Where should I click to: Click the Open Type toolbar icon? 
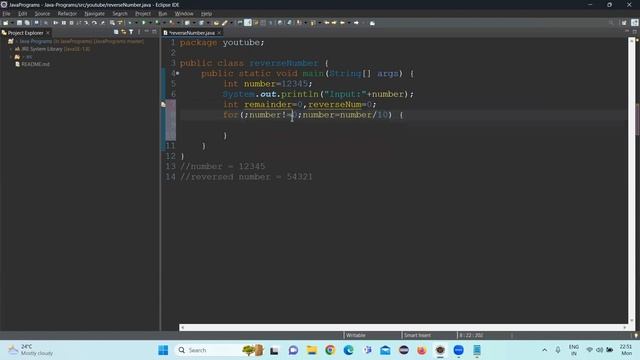click(x=216, y=23)
